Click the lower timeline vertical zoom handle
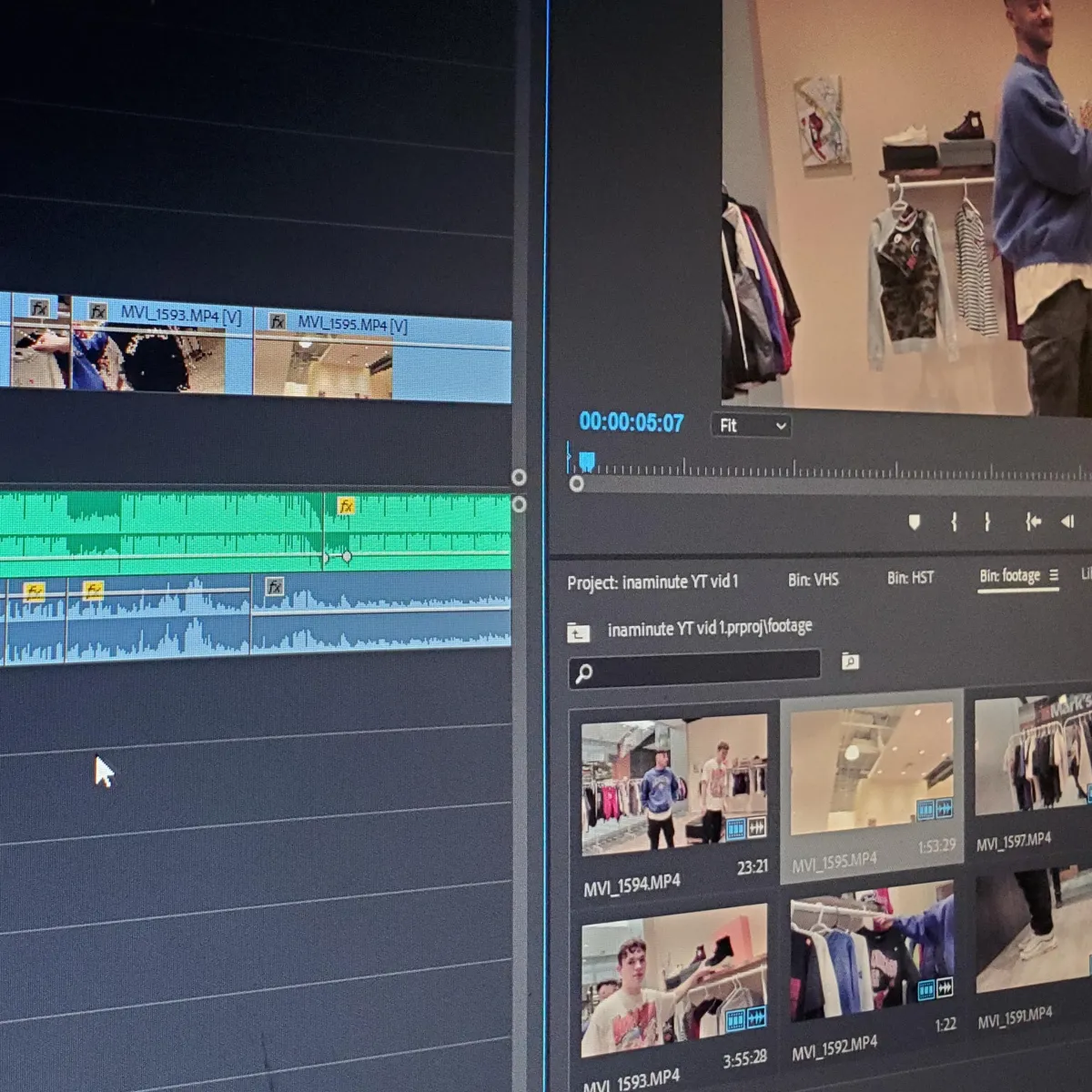The image size is (1092, 1092). [519, 504]
